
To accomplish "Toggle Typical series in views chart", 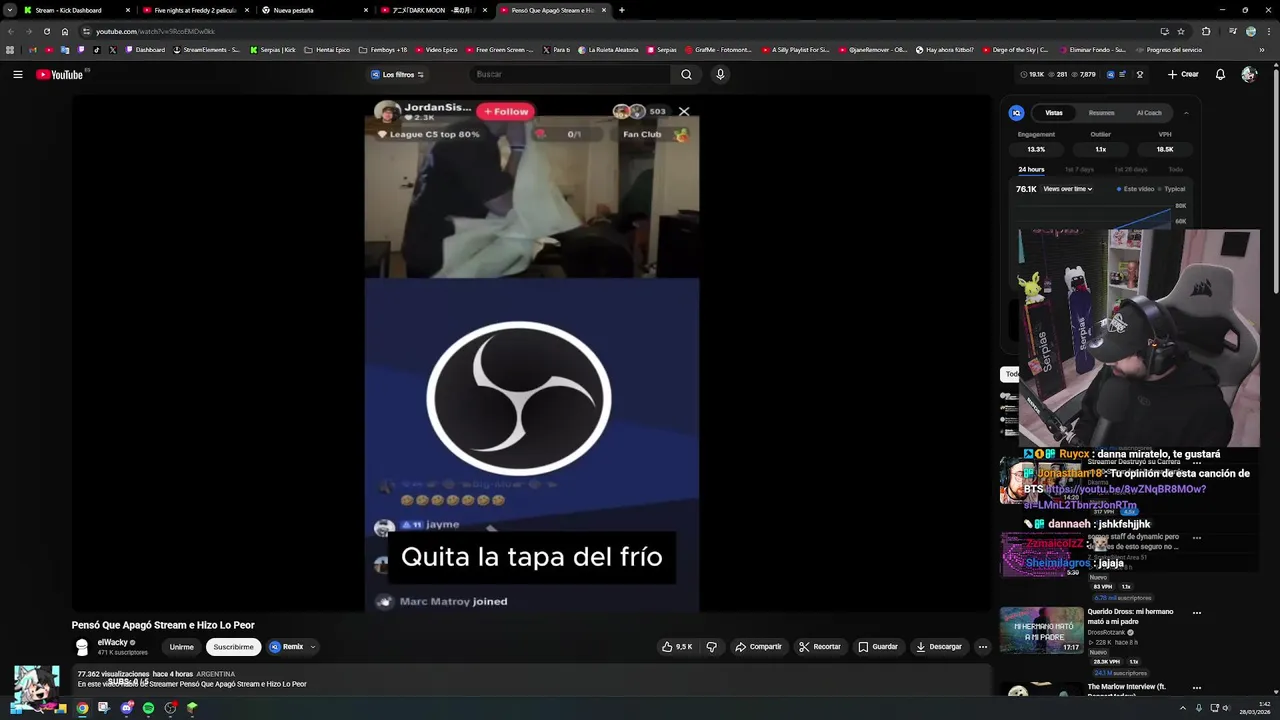I will pos(1171,189).
